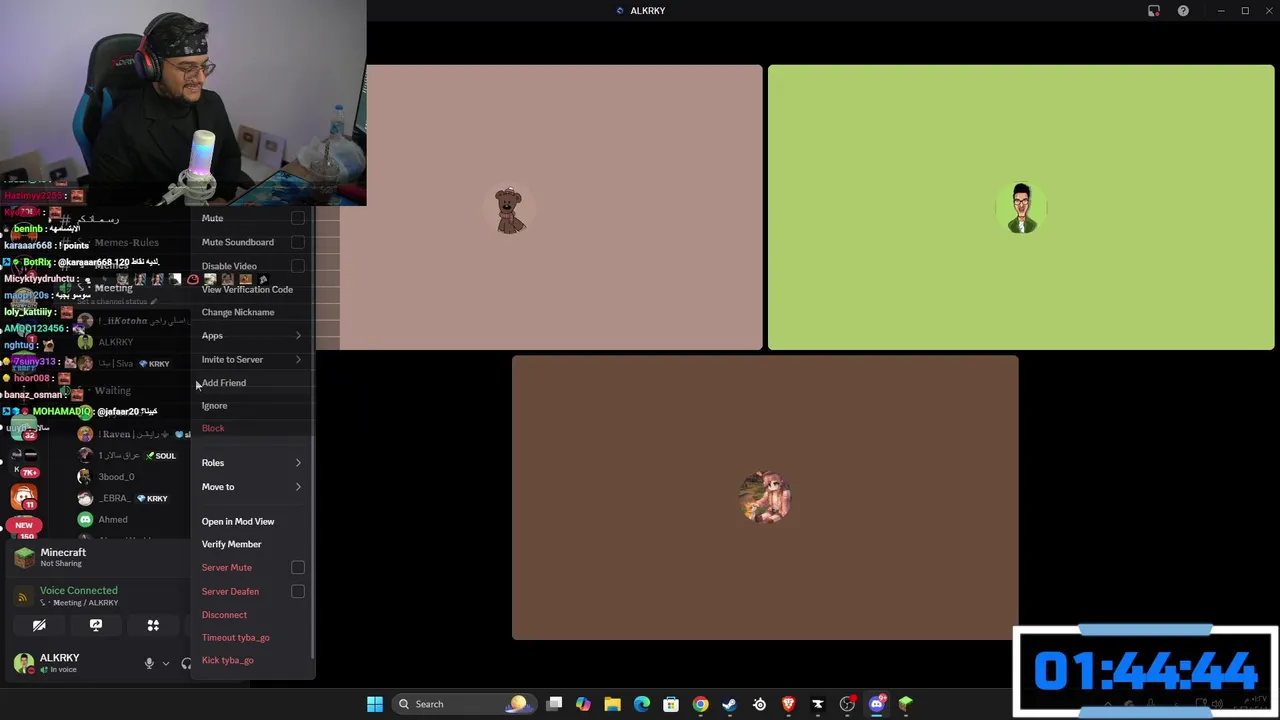Open Brave browser on taskbar

[788, 704]
